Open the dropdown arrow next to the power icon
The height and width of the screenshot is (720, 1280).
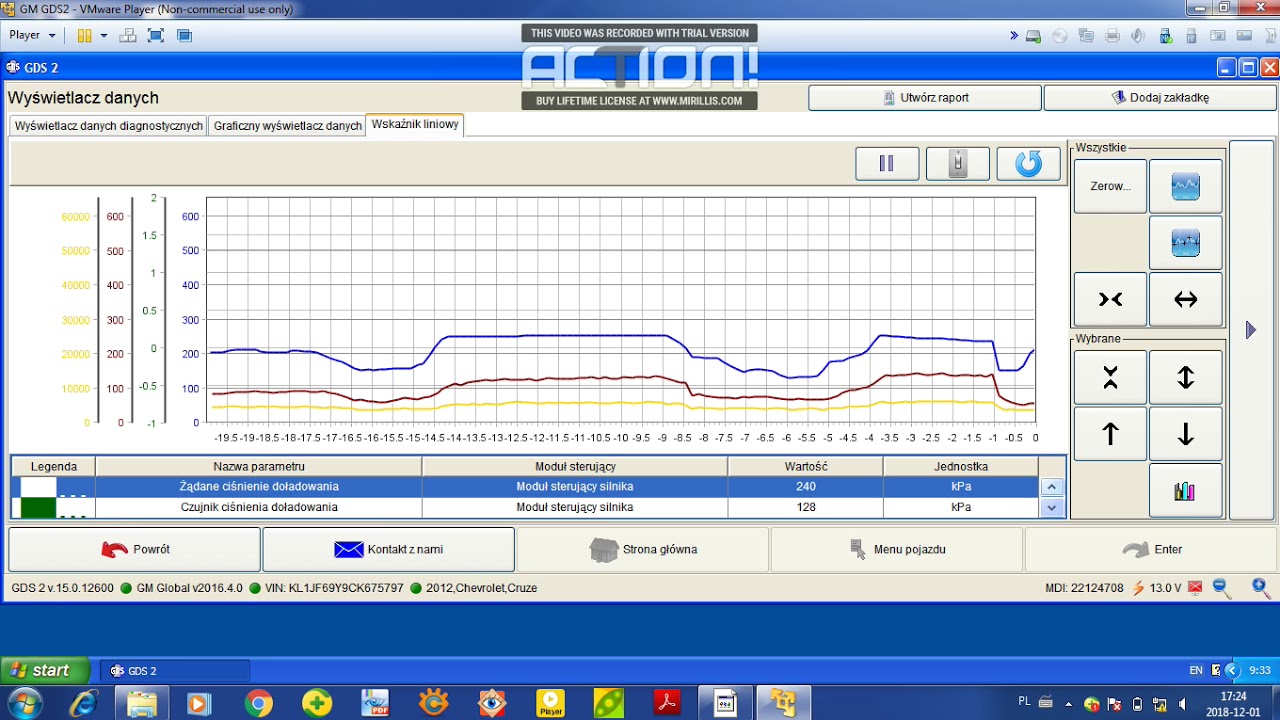point(103,35)
